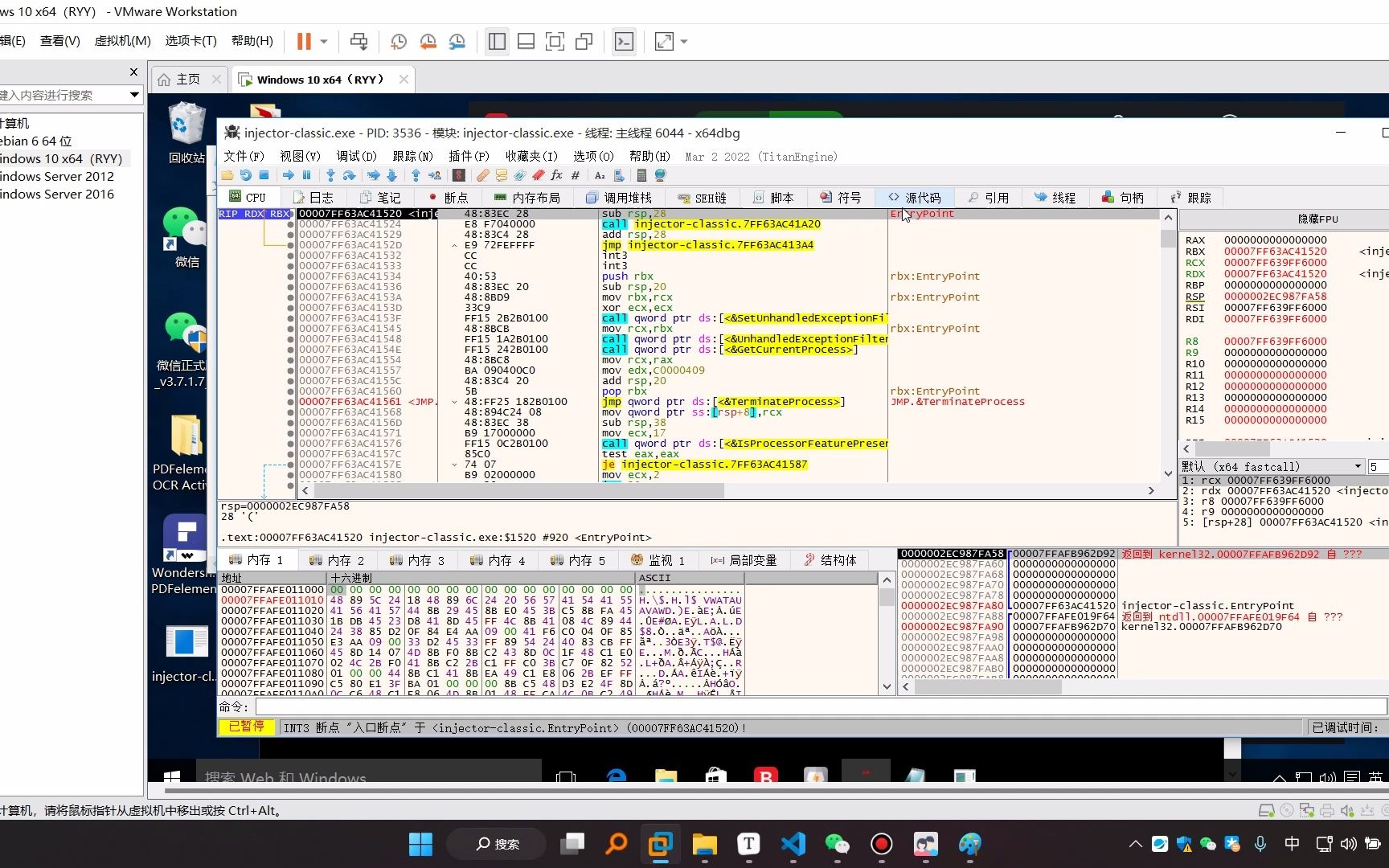The image size is (1389, 868).
Task: Click VMware full screen mode icon
Action: (x=555, y=41)
